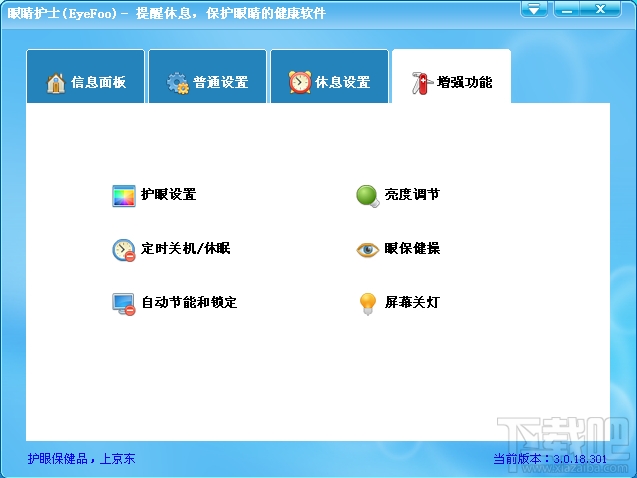The width and height of the screenshot is (637, 478).
Task: Click the gear icon on 普通设置 tab
Action: (178, 83)
